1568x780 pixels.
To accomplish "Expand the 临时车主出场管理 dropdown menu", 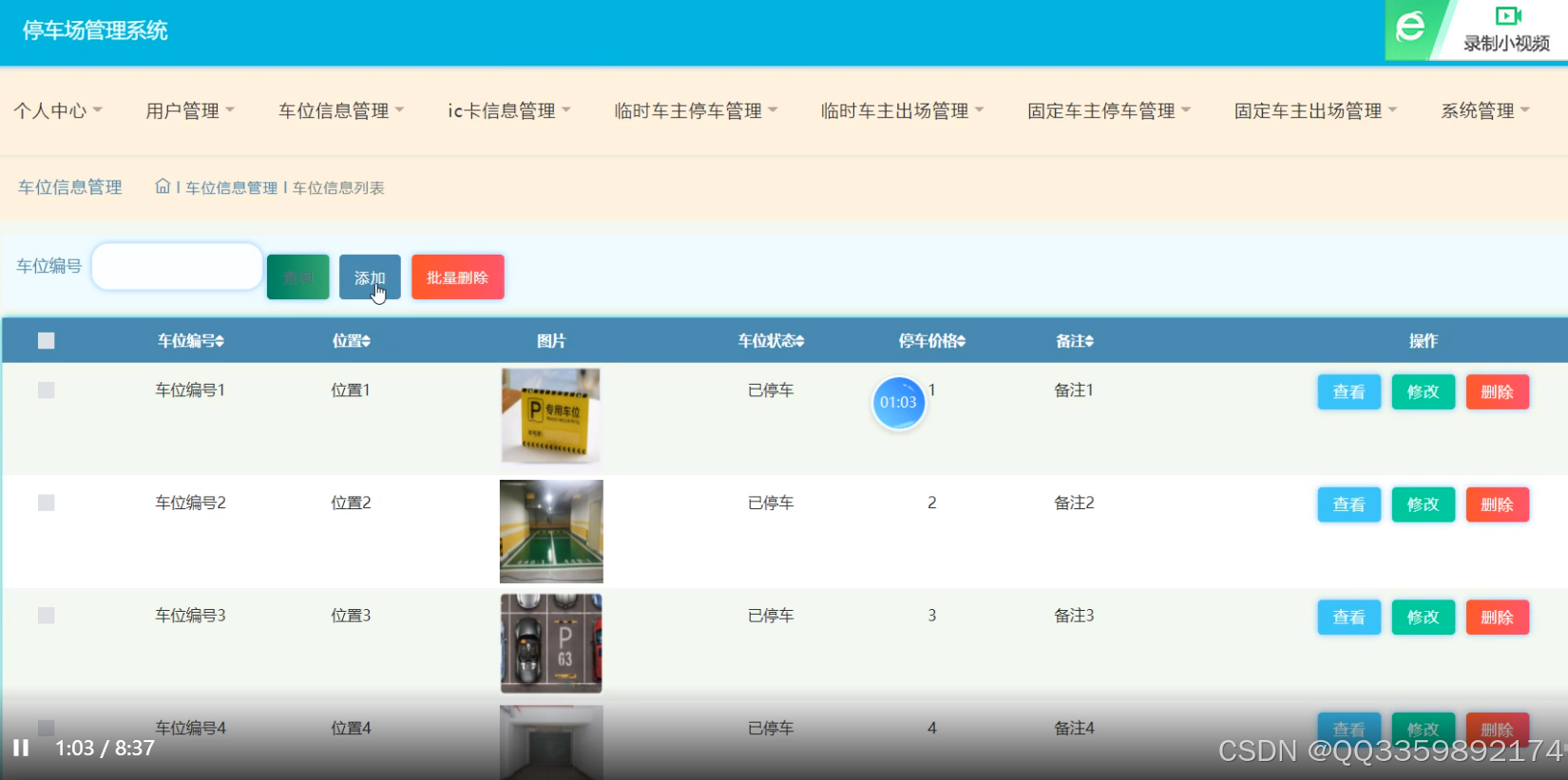I will pyautogui.click(x=903, y=111).
